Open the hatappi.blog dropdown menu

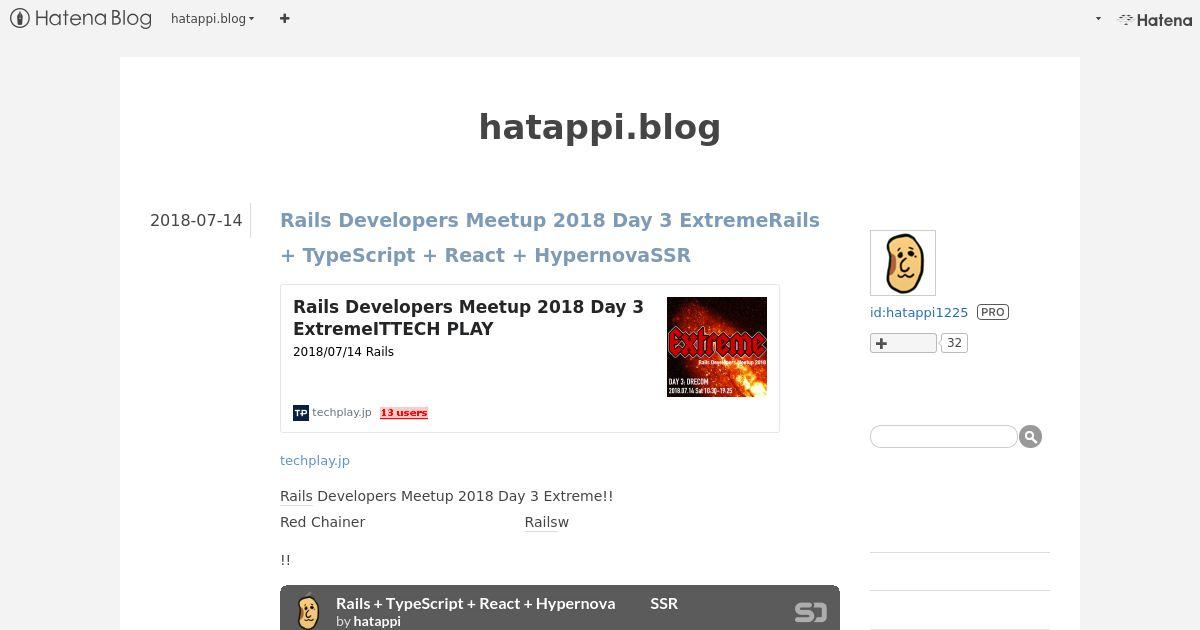point(212,18)
